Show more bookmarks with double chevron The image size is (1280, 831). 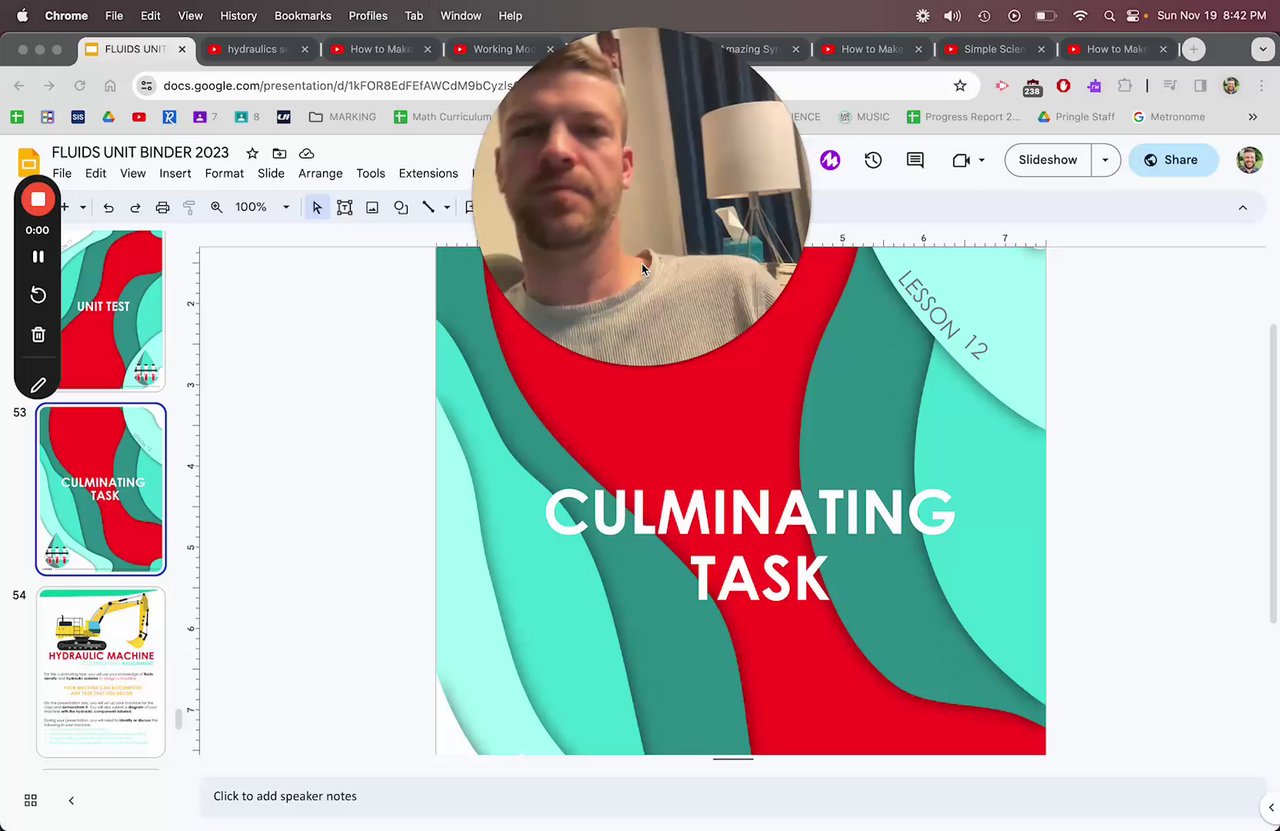coord(1252,117)
